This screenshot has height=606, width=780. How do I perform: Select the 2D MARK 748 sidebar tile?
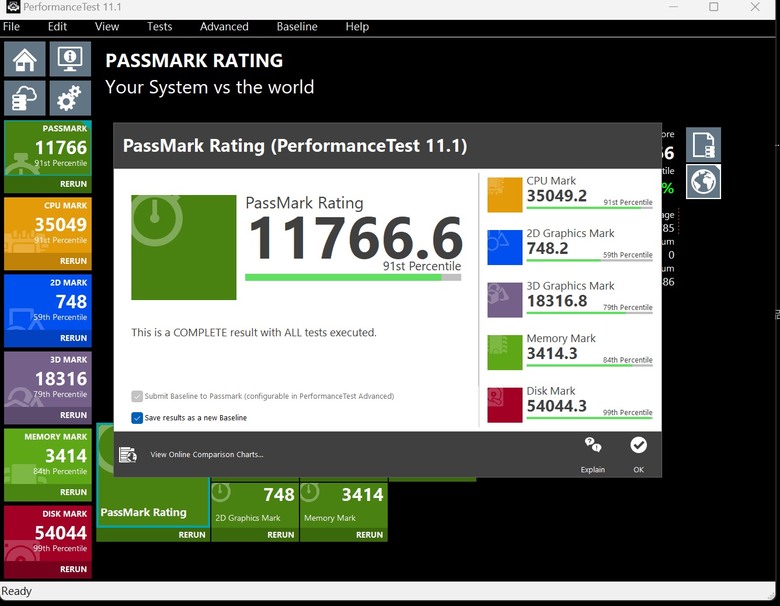coord(48,302)
